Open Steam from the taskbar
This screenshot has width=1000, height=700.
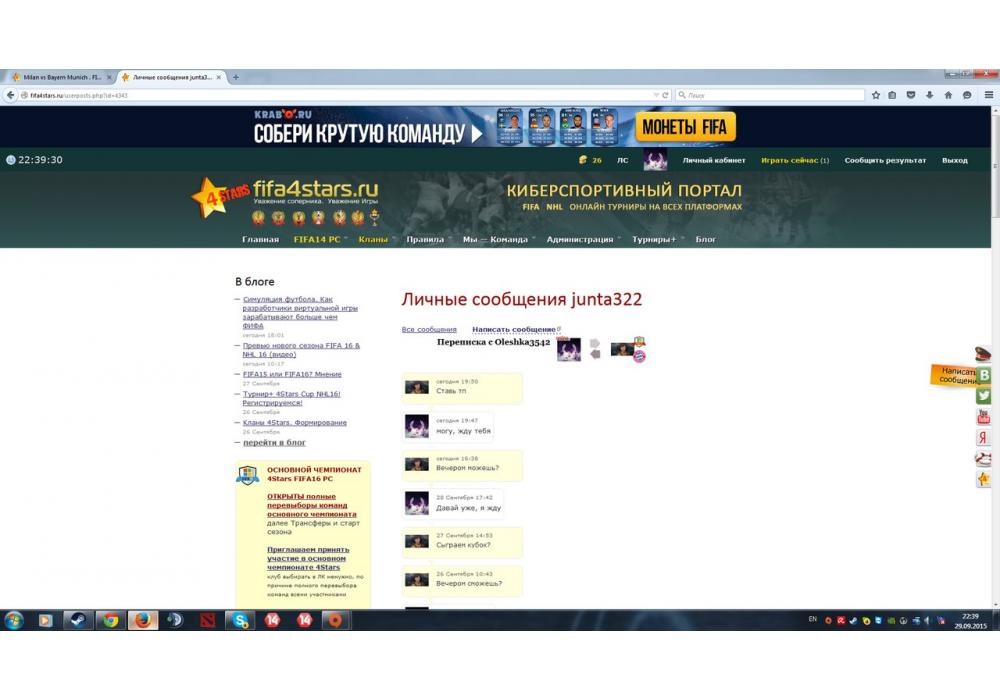pyautogui.click(x=77, y=620)
